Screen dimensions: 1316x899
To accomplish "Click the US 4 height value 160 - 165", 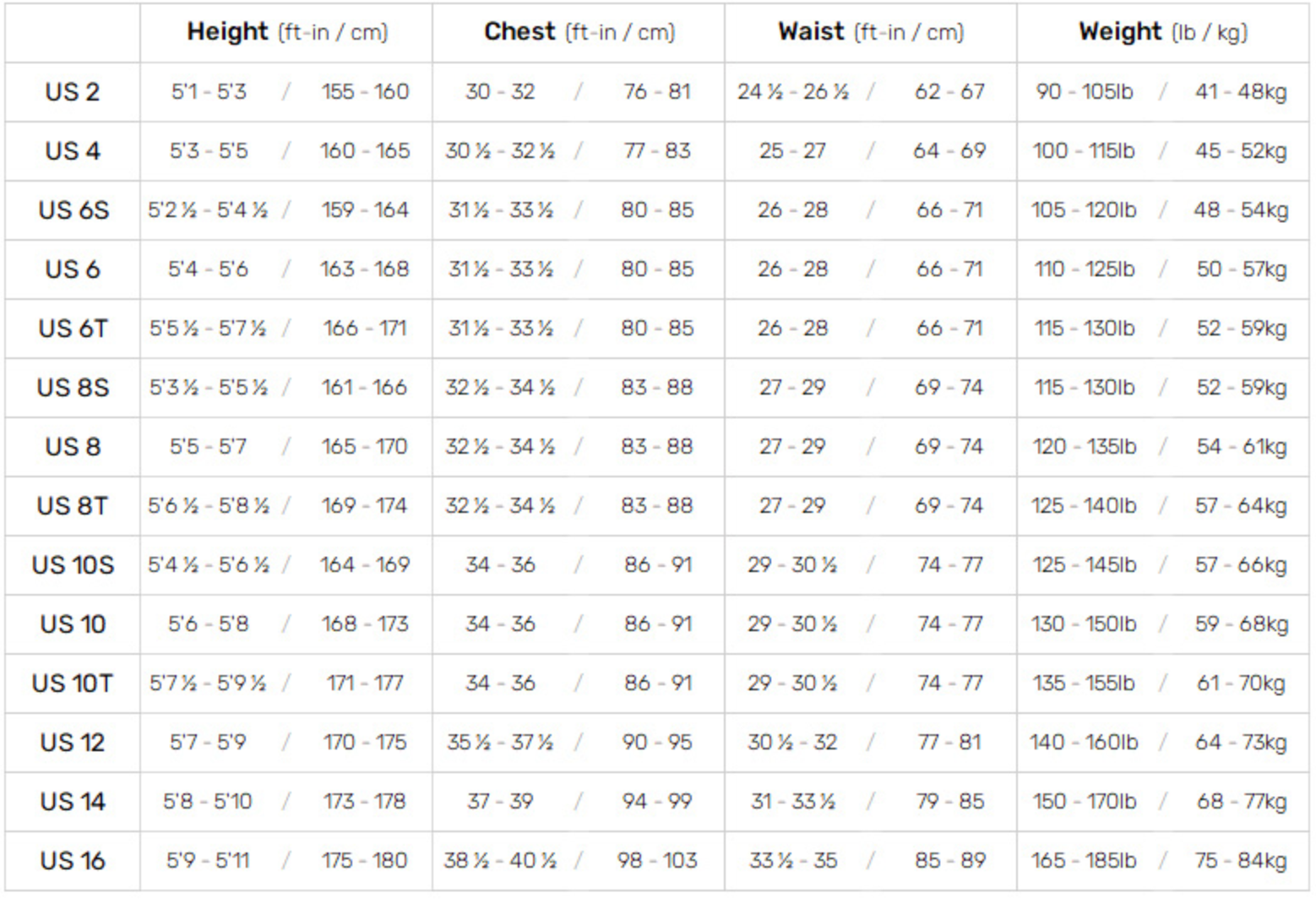I will coord(364,150).
